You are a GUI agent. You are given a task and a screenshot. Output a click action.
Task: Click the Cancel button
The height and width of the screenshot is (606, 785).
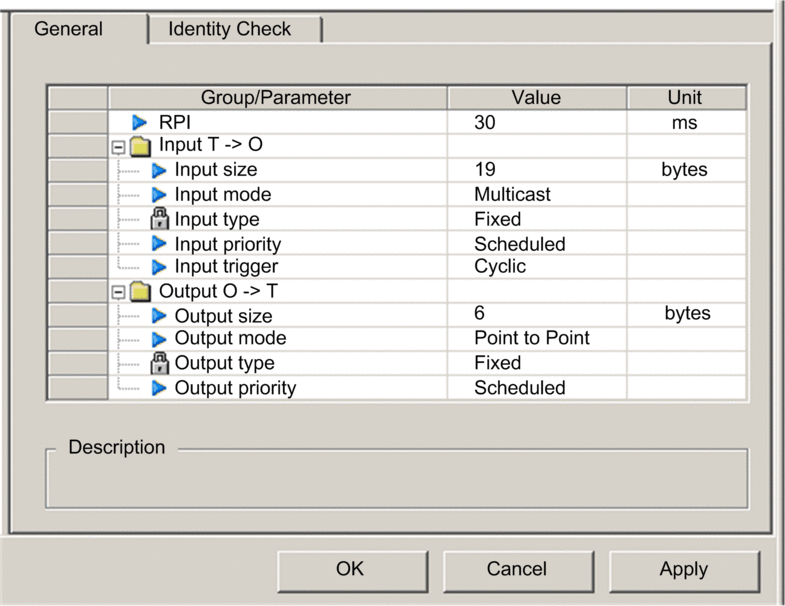516,569
